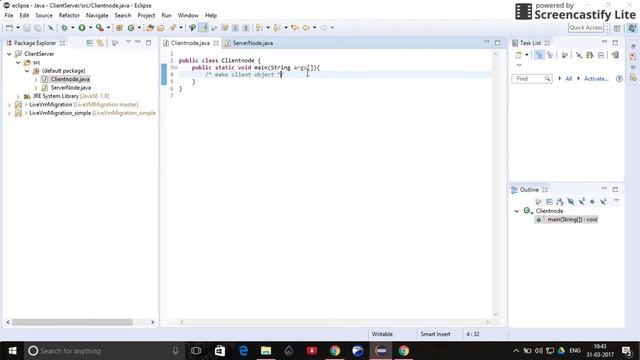
Task: Click the All link in Task List
Action: coord(569,79)
